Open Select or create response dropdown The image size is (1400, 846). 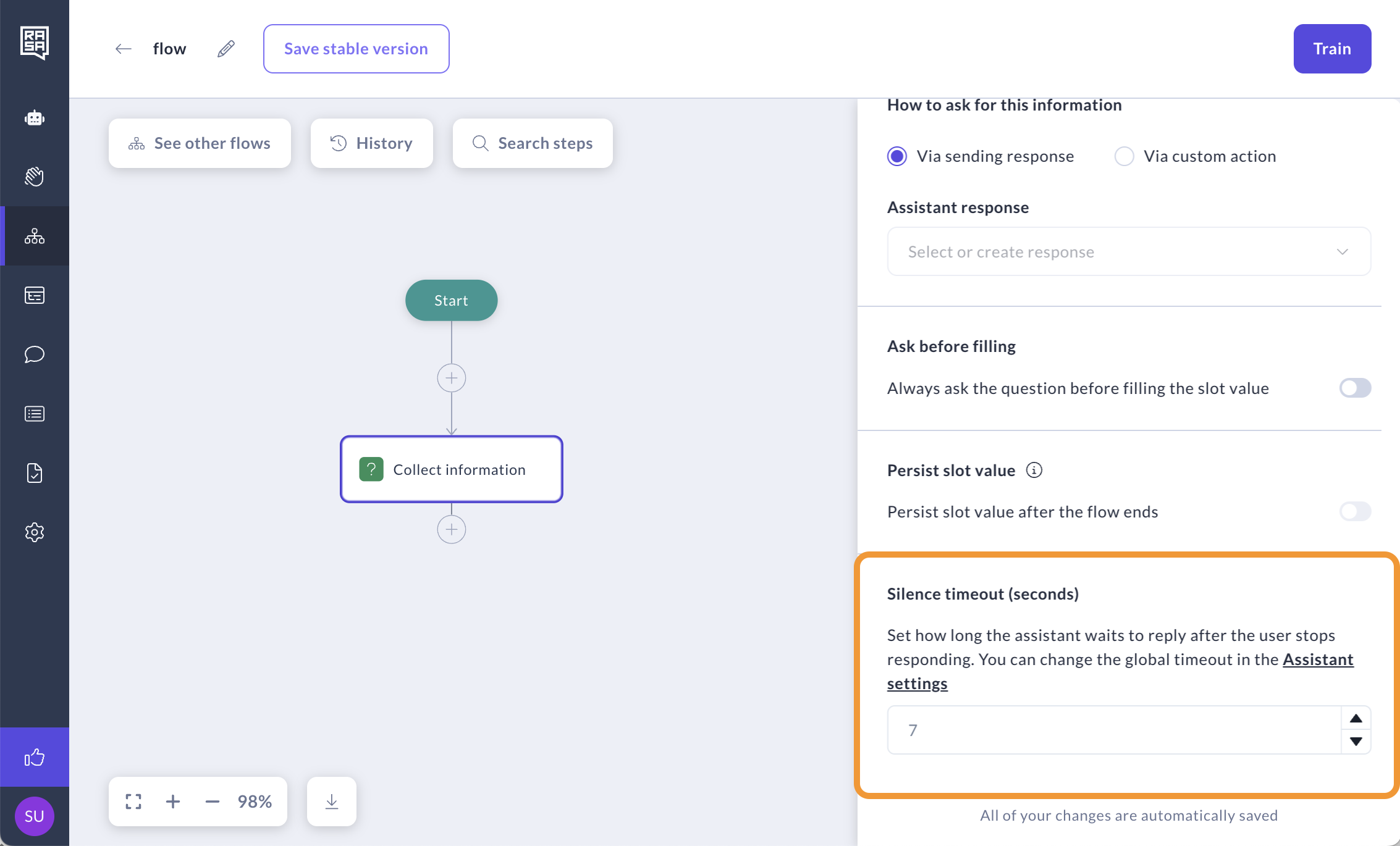pos(1129,252)
